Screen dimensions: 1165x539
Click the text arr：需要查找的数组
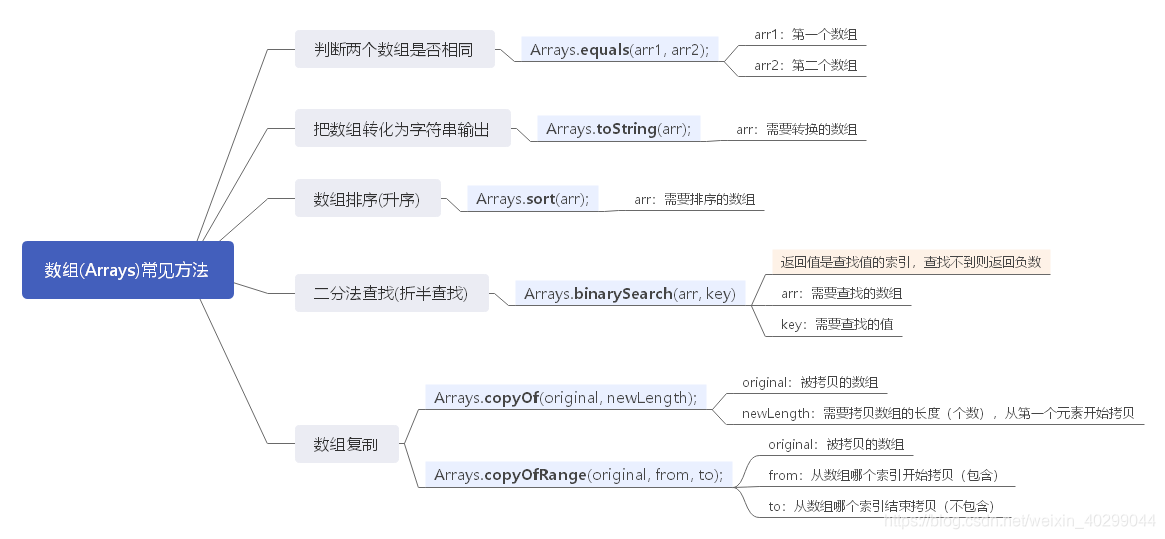(x=842, y=293)
